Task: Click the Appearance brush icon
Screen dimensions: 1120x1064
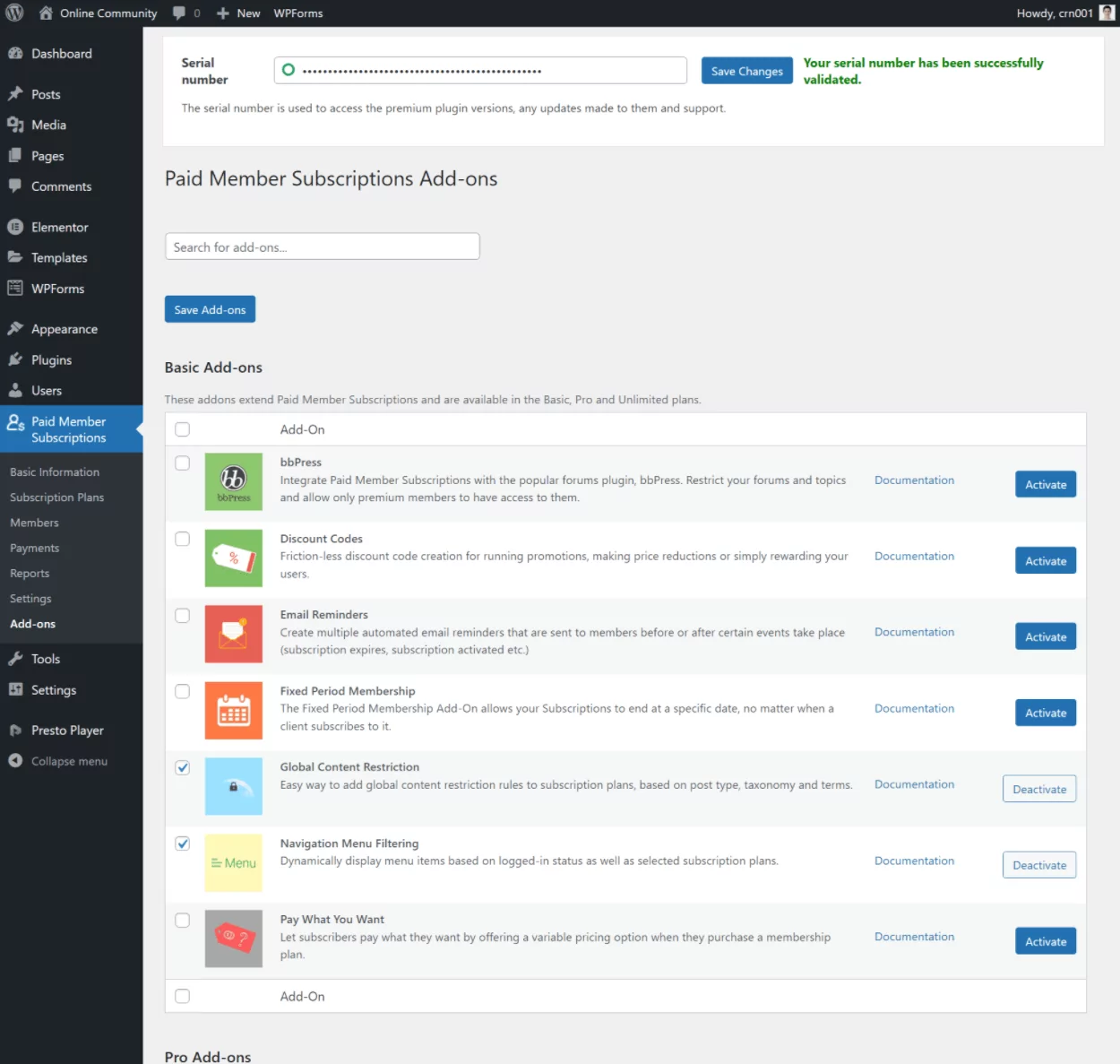Action: (15, 328)
